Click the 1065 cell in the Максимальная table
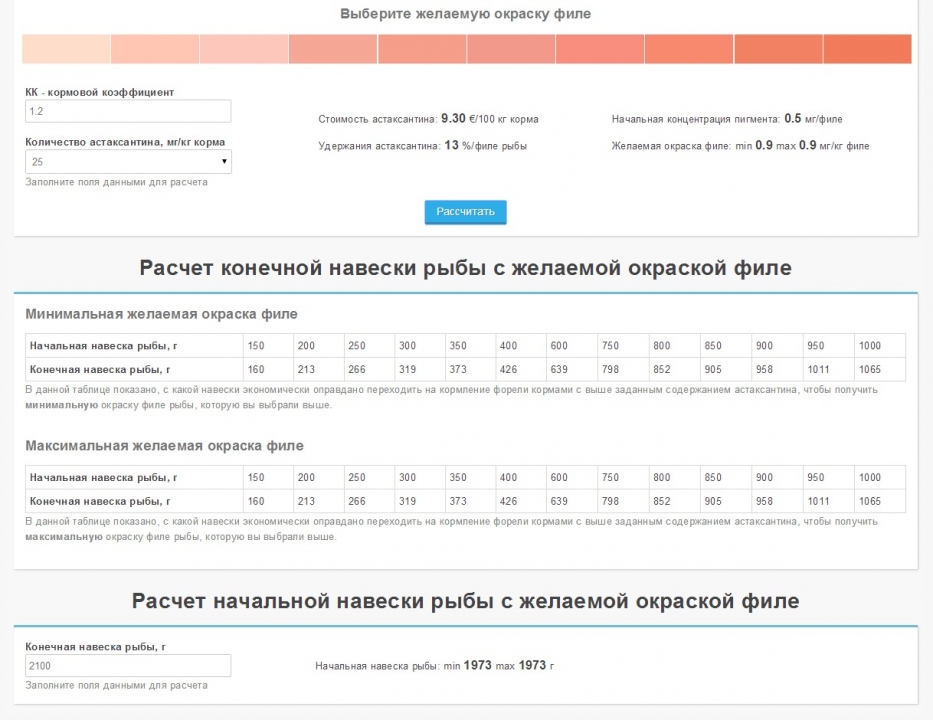The height and width of the screenshot is (720, 933). coord(879,501)
